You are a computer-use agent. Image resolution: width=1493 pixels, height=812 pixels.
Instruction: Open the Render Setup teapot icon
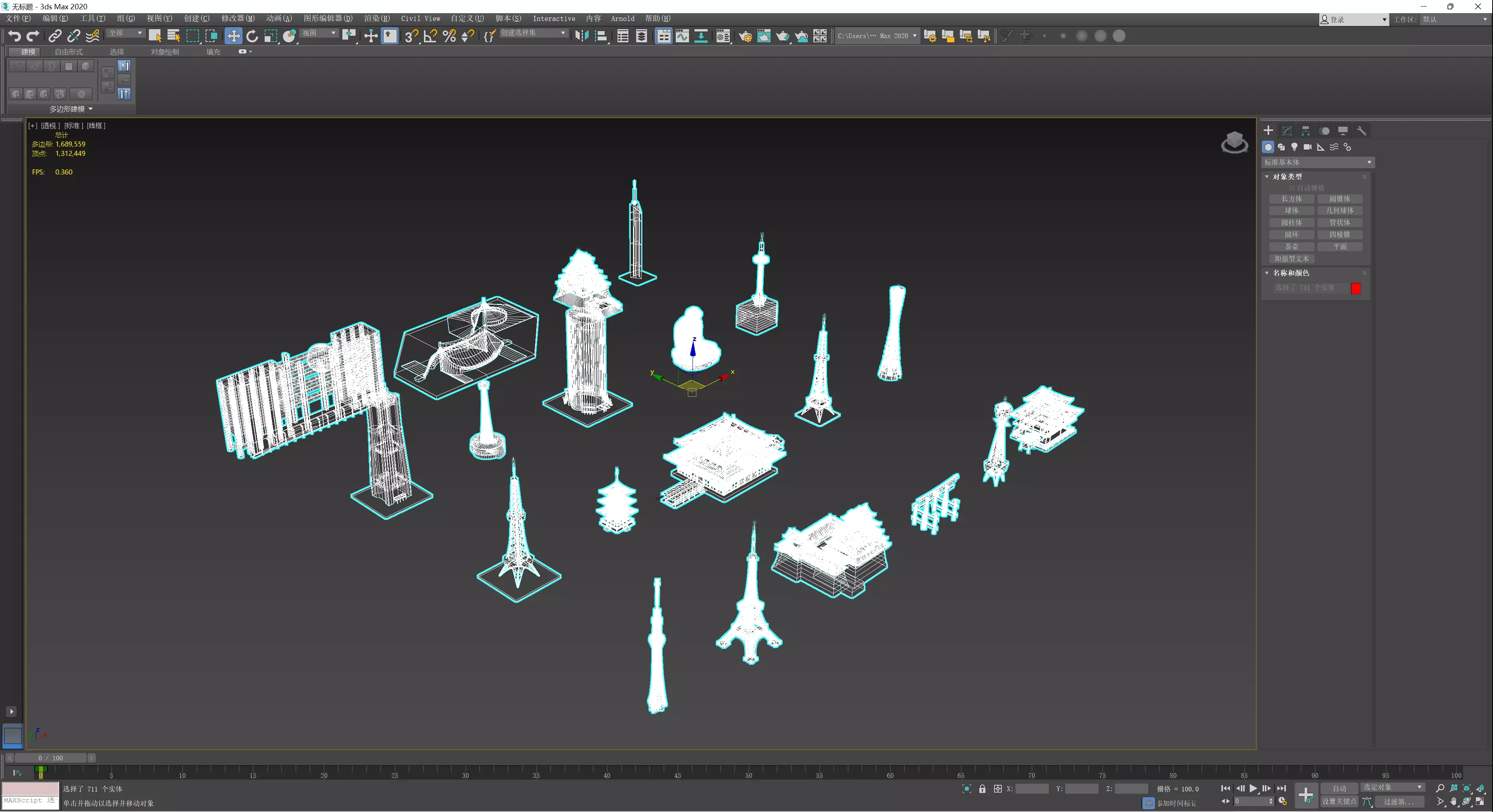pyautogui.click(x=745, y=36)
